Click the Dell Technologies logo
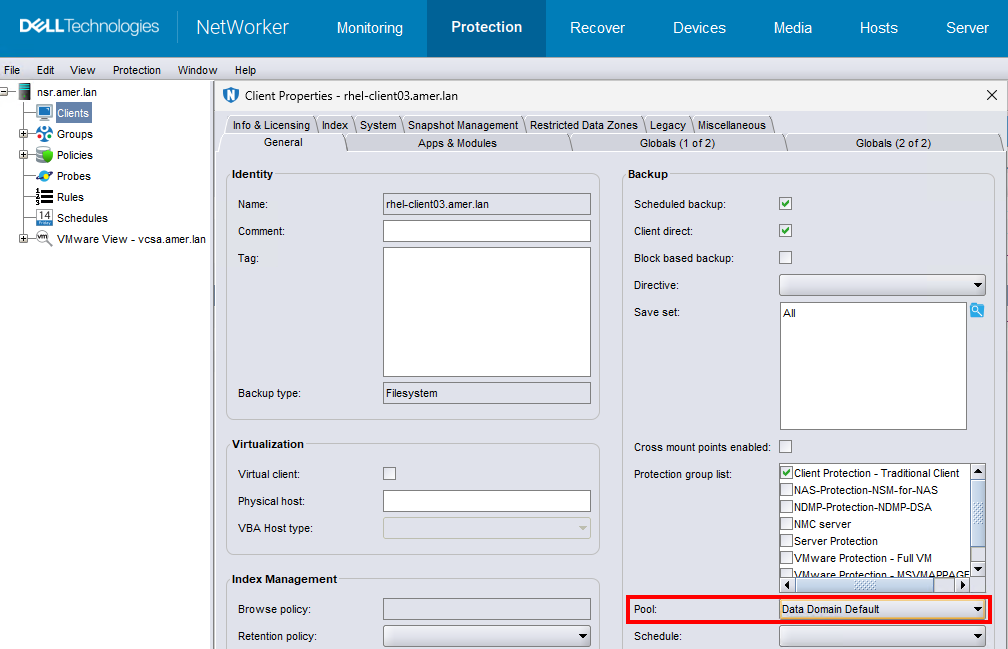This screenshot has height=649, width=1008. (89, 26)
